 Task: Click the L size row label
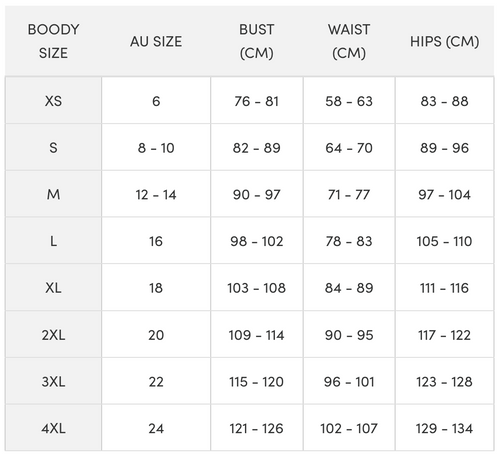53,240
